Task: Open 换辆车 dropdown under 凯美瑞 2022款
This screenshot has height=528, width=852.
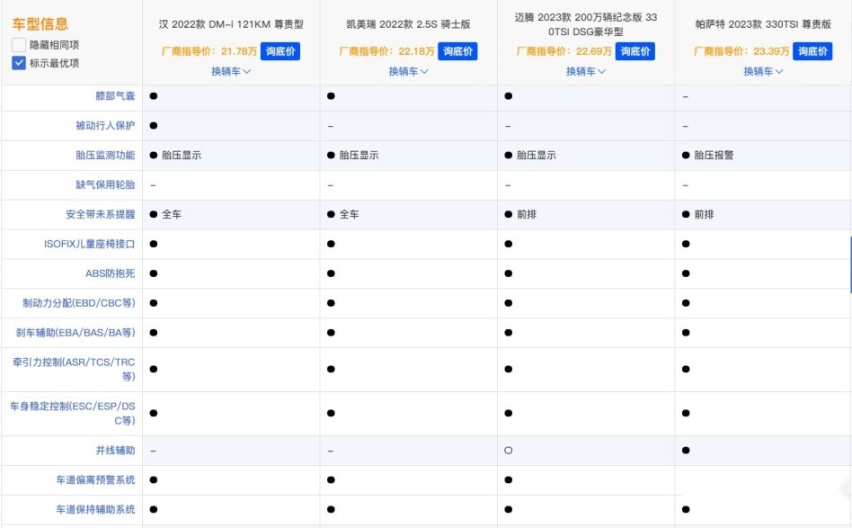Action: point(409,71)
